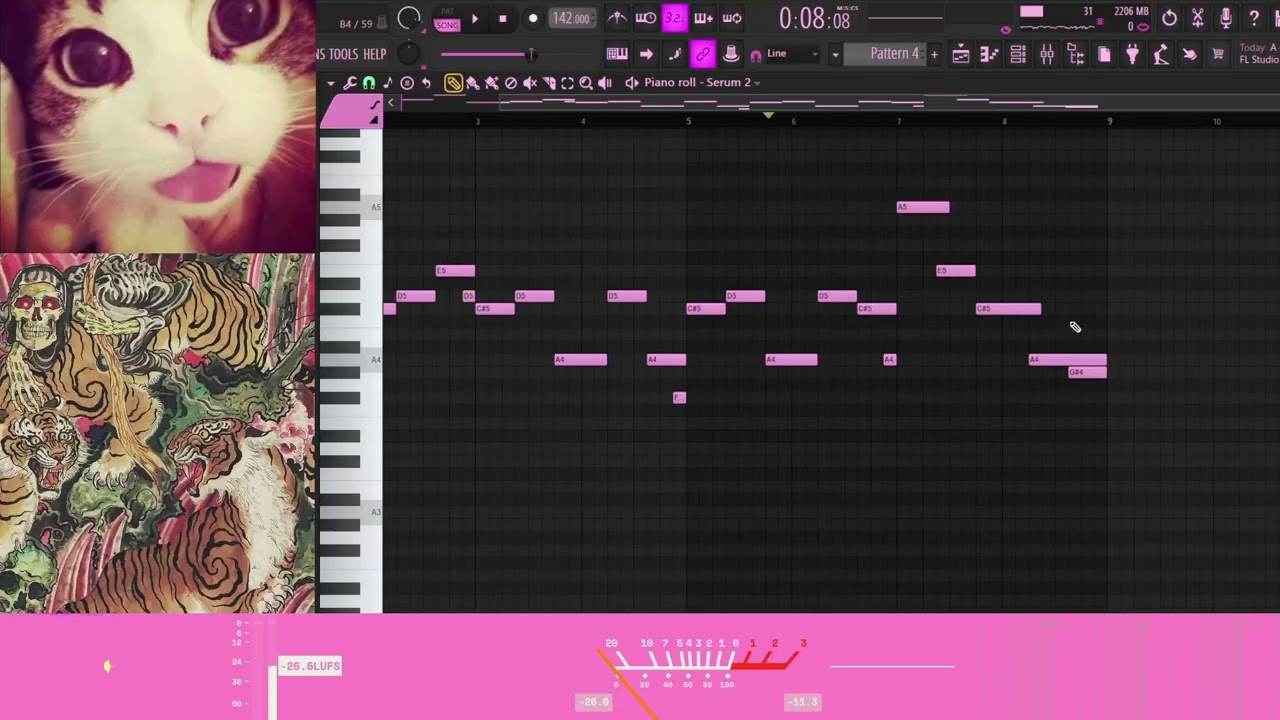Click the audio editor scissors icon
Viewport: 1280px width, 720px height.
[1197, 18]
